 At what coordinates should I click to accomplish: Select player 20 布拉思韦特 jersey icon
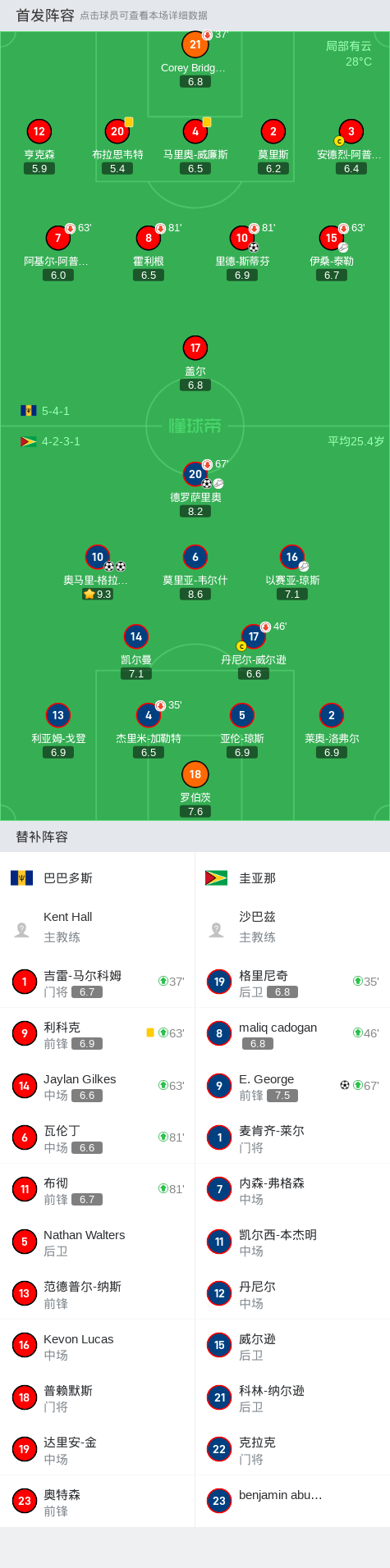click(x=117, y=131)
